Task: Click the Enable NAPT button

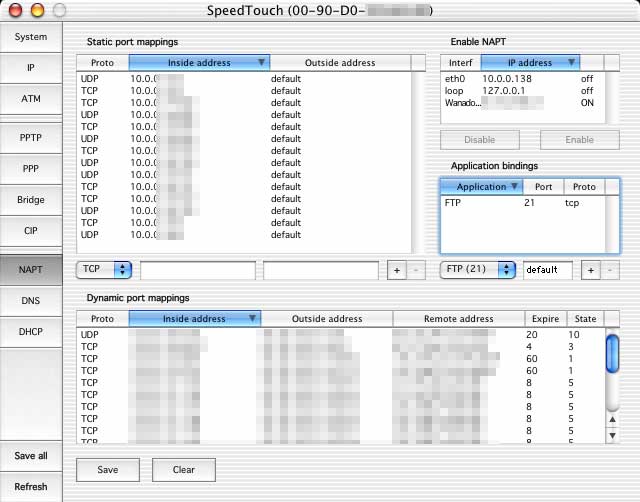Action: [x=580, y=140]
